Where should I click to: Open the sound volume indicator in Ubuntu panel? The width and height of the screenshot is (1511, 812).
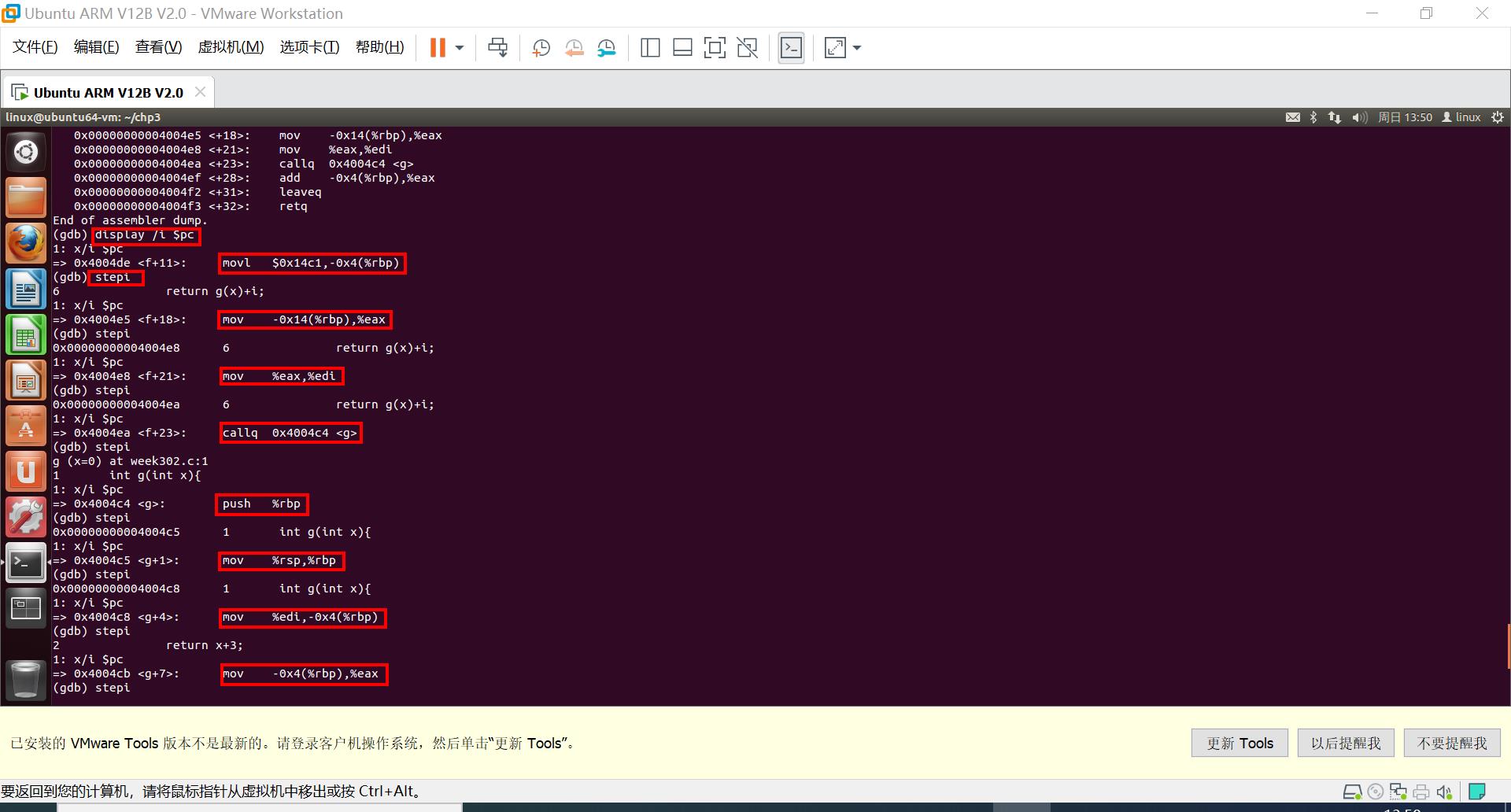click(1360, 117)
